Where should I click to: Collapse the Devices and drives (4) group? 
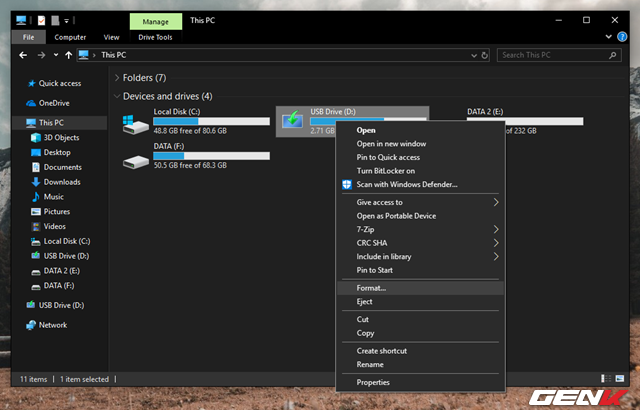(117, 96)
